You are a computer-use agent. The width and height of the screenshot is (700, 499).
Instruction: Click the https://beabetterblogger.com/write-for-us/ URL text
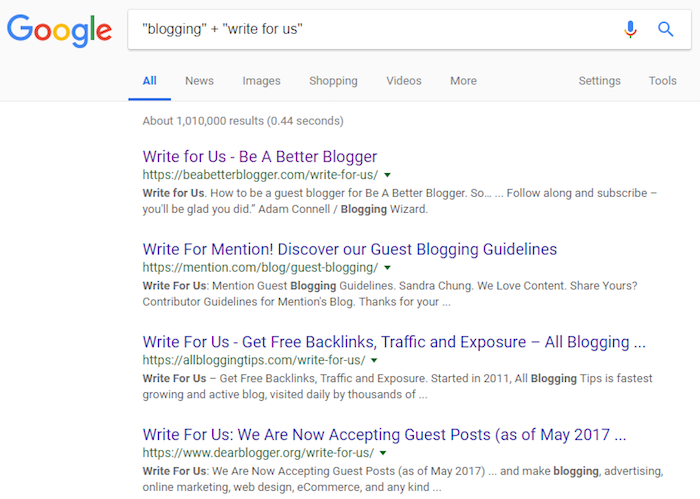click(260, 175)
